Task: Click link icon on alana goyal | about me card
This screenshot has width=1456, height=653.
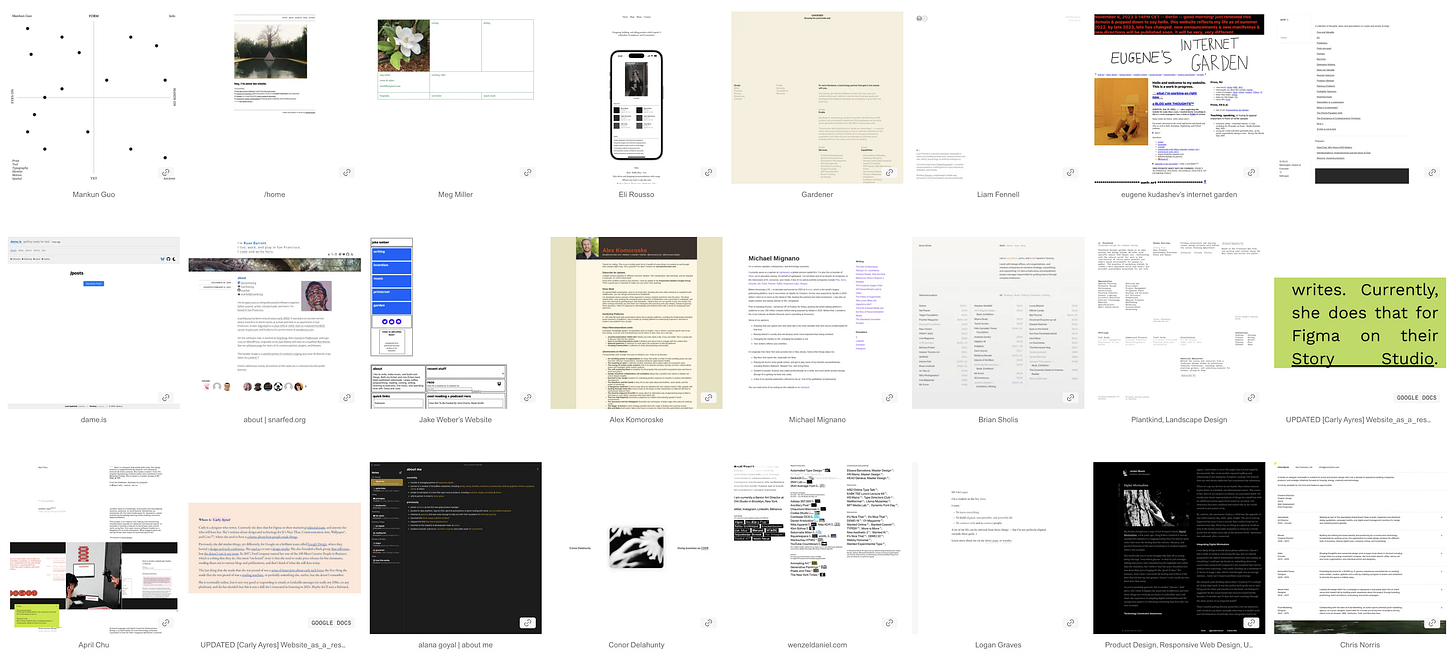Action: [528, 622]
